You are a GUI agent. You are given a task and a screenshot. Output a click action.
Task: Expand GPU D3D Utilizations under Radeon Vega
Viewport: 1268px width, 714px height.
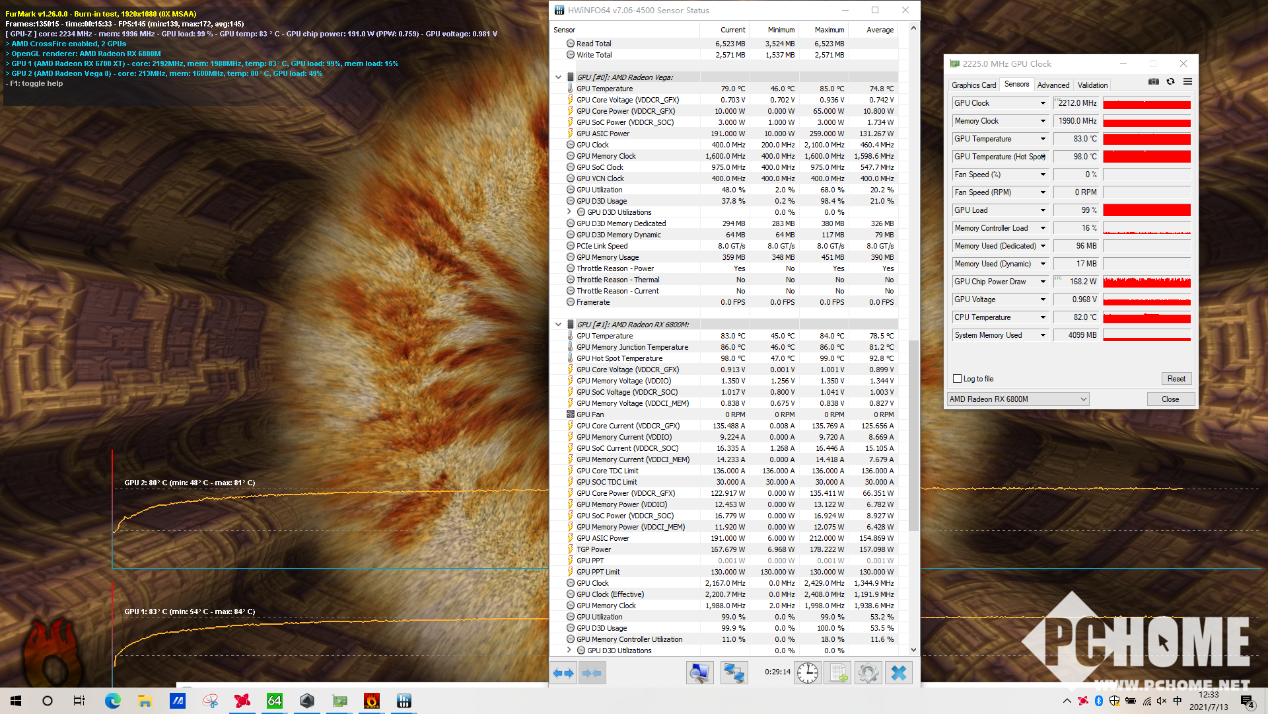click(x=569, y=212)
